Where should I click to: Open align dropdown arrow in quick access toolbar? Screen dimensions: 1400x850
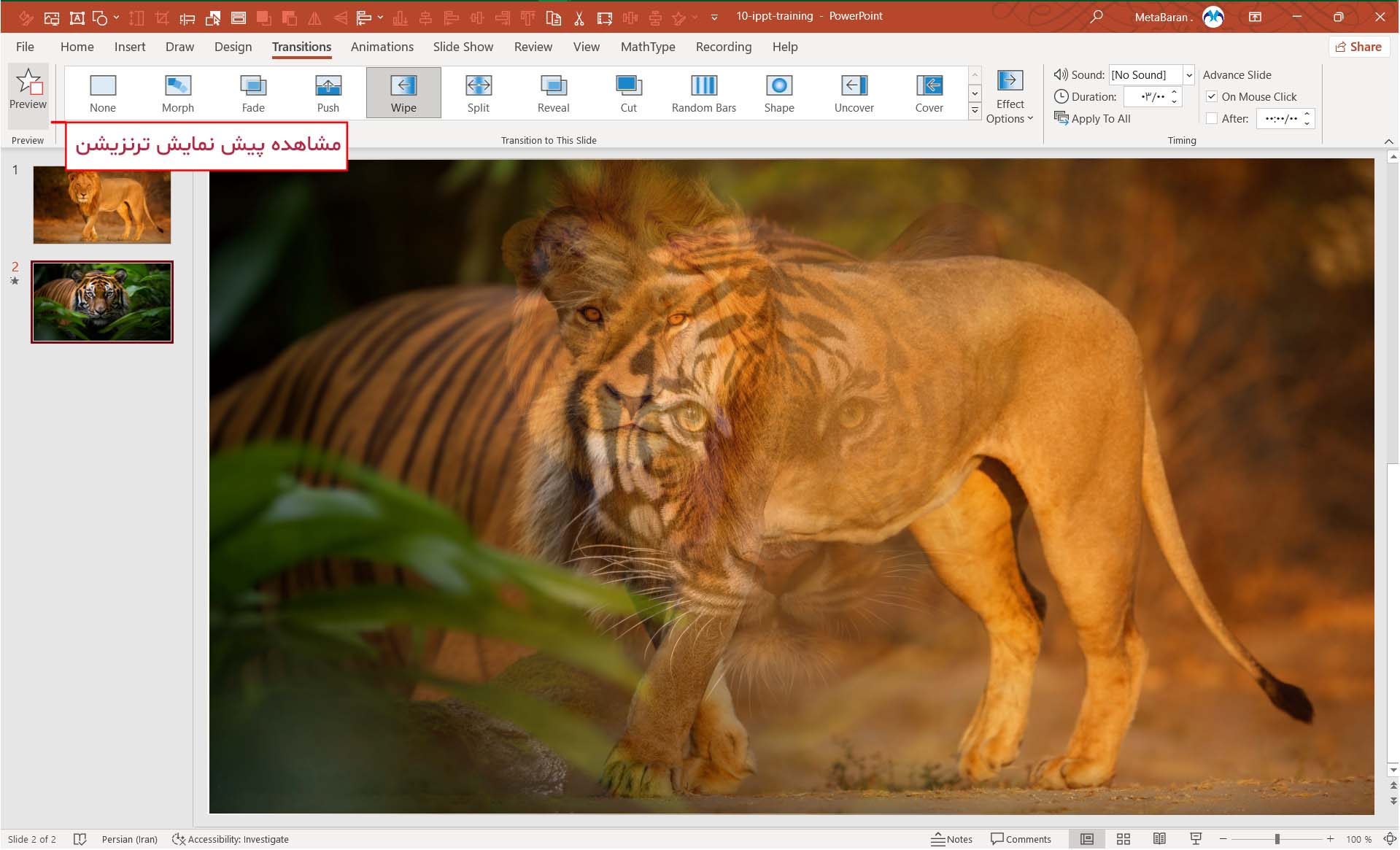click(x=380, y=18)
